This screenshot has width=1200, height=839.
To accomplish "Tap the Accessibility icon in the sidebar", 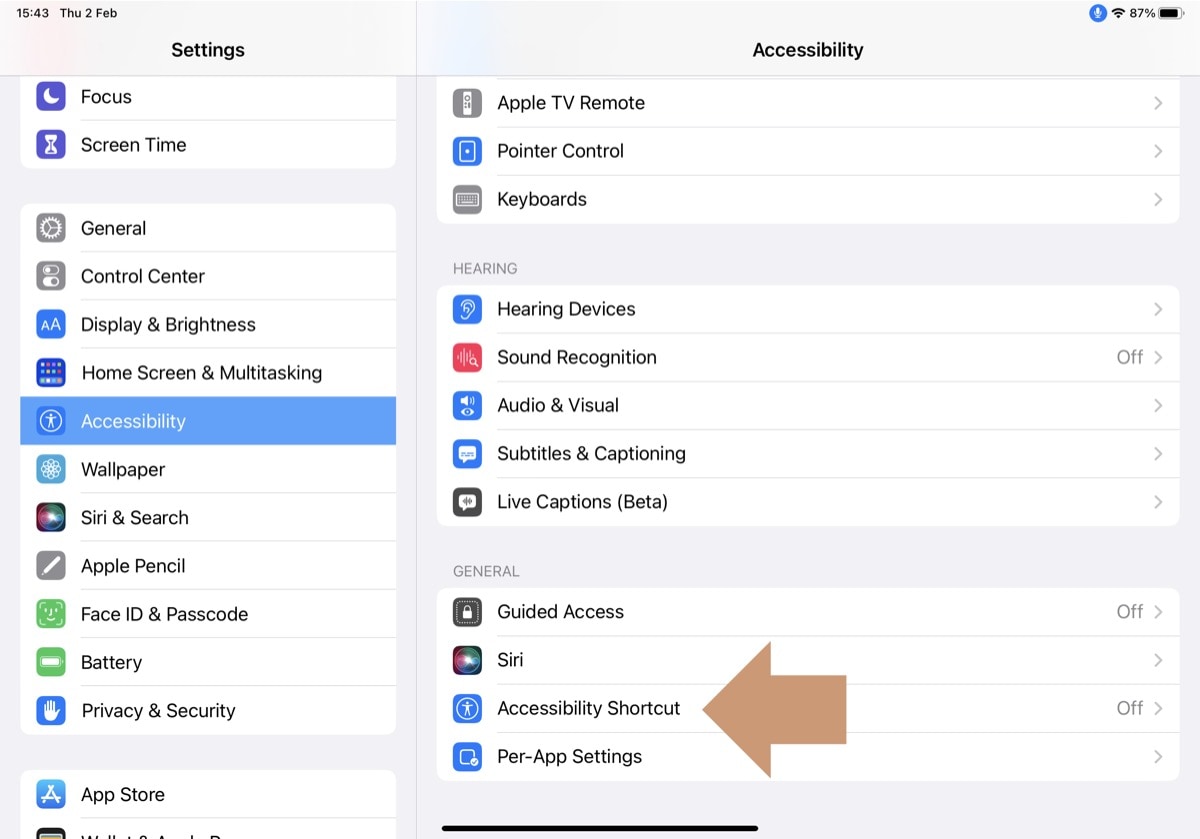I will (51, 421).
